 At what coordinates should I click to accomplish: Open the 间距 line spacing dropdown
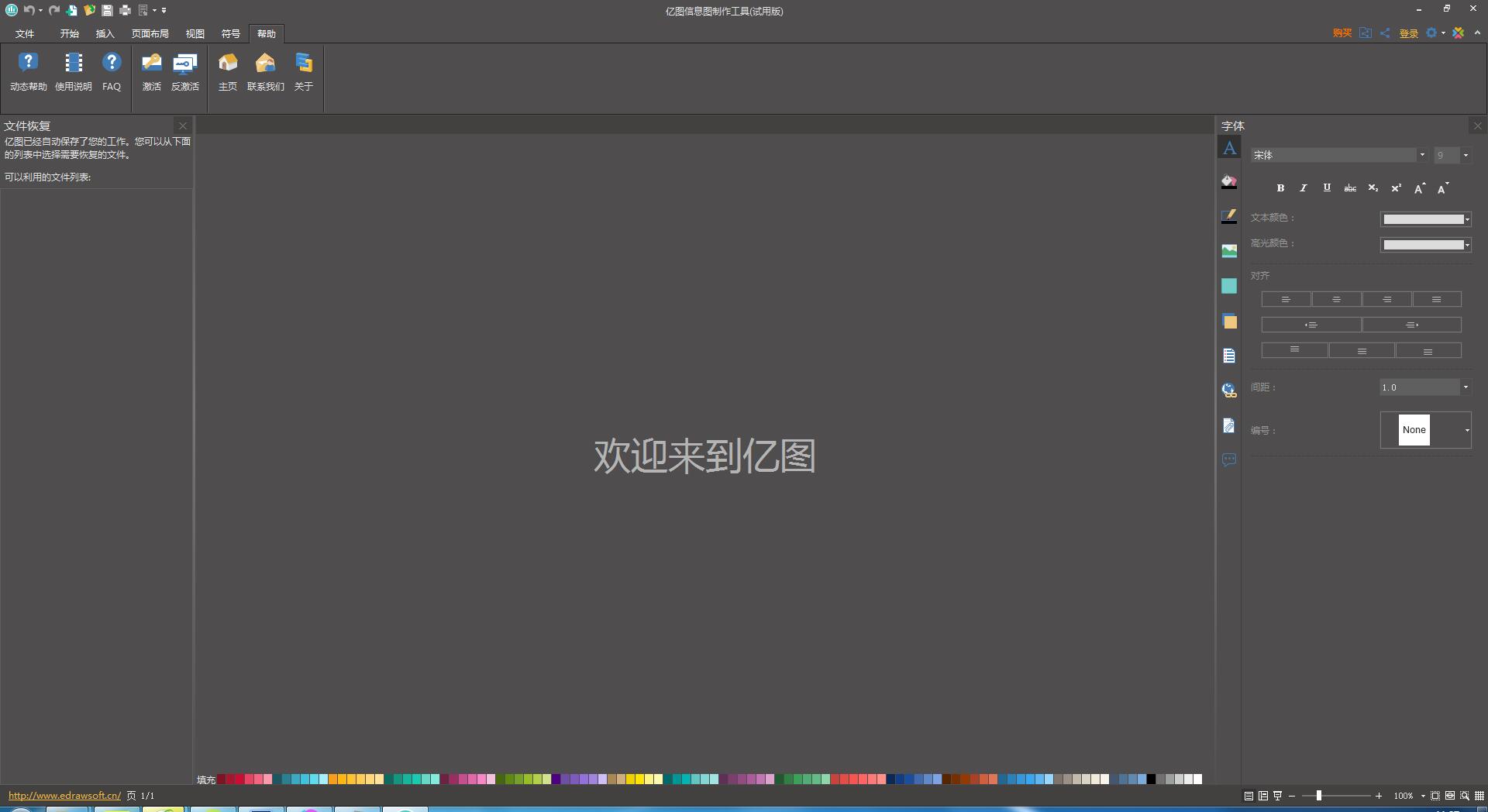[x=1466, y=387]
